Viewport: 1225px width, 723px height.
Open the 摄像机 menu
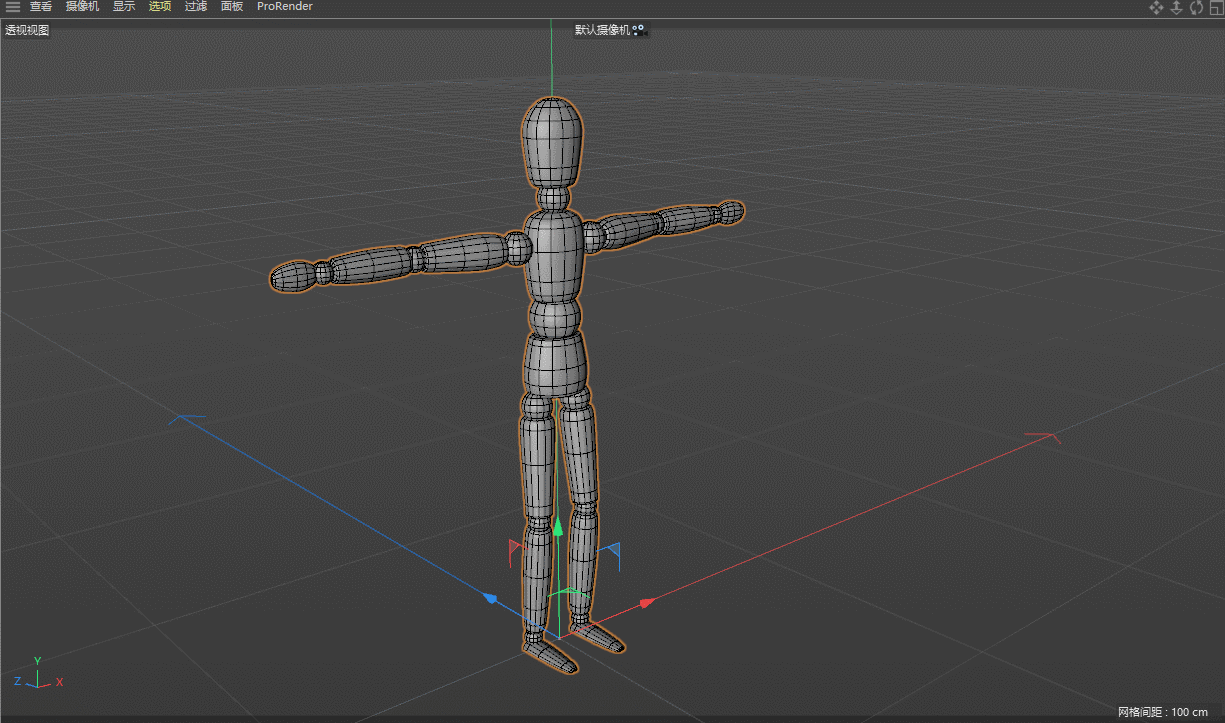tap(82, 7)
